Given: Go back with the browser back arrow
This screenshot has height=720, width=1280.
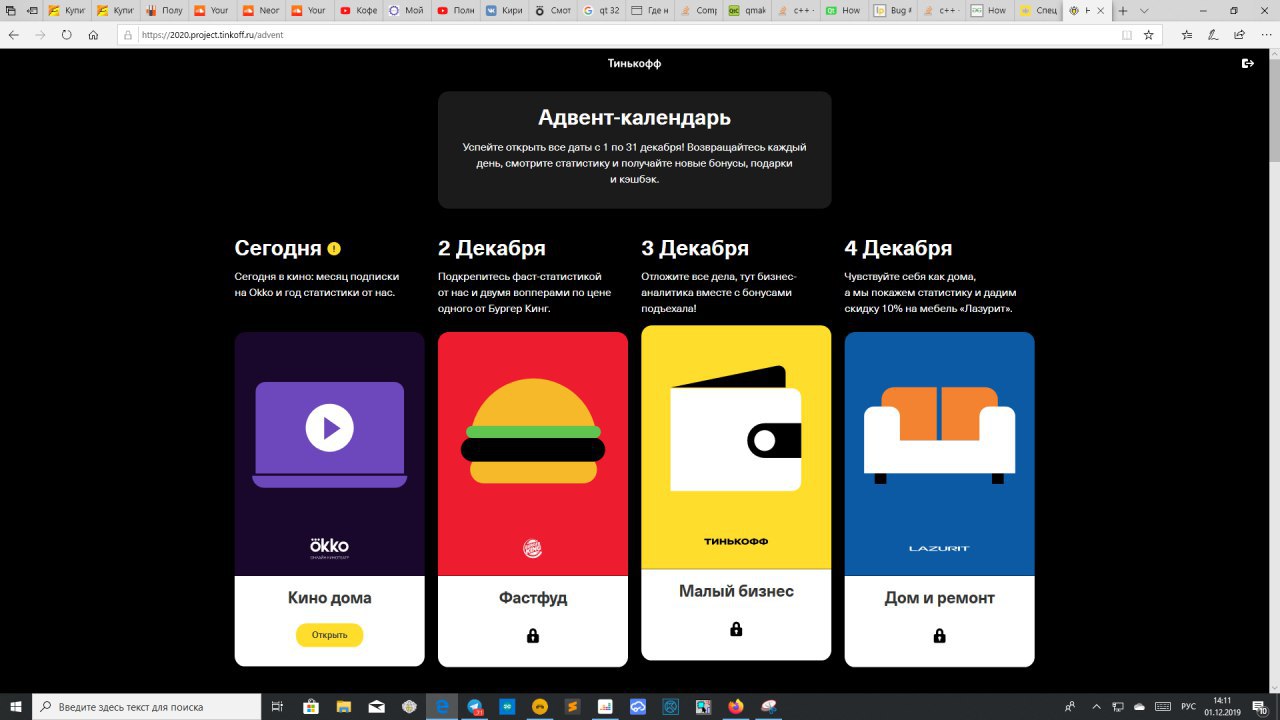Looking at the screenshot, I should [x=14, y=34].
